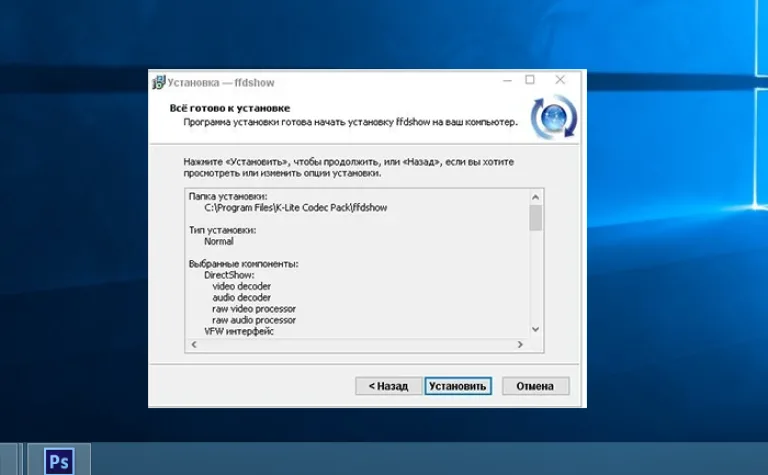The height and width of the screenshot is (475, 768).
Task: Click the 'DirectShow:' line in the summary
Action: (x=229, y=275)
